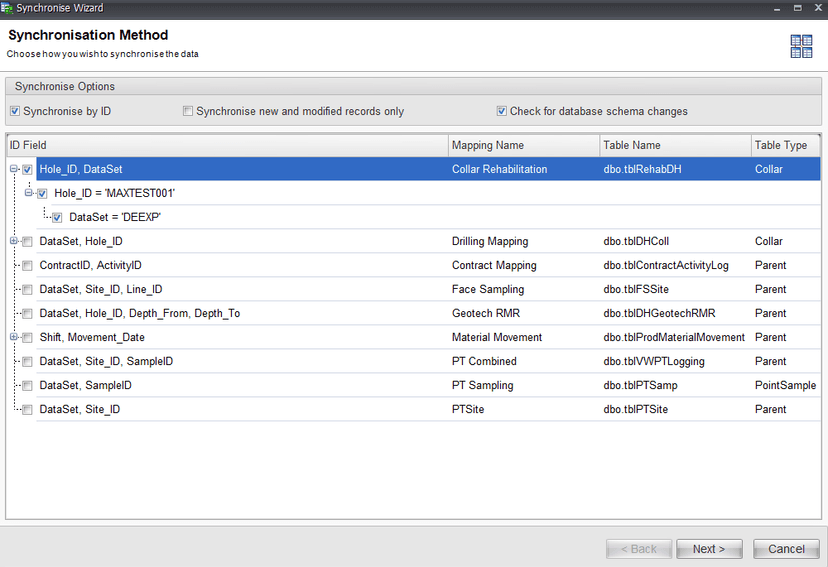This screenshot has height=567, width=828.
Task: Close the Synchronise Wizard window
Action: (x=818, y=8)
